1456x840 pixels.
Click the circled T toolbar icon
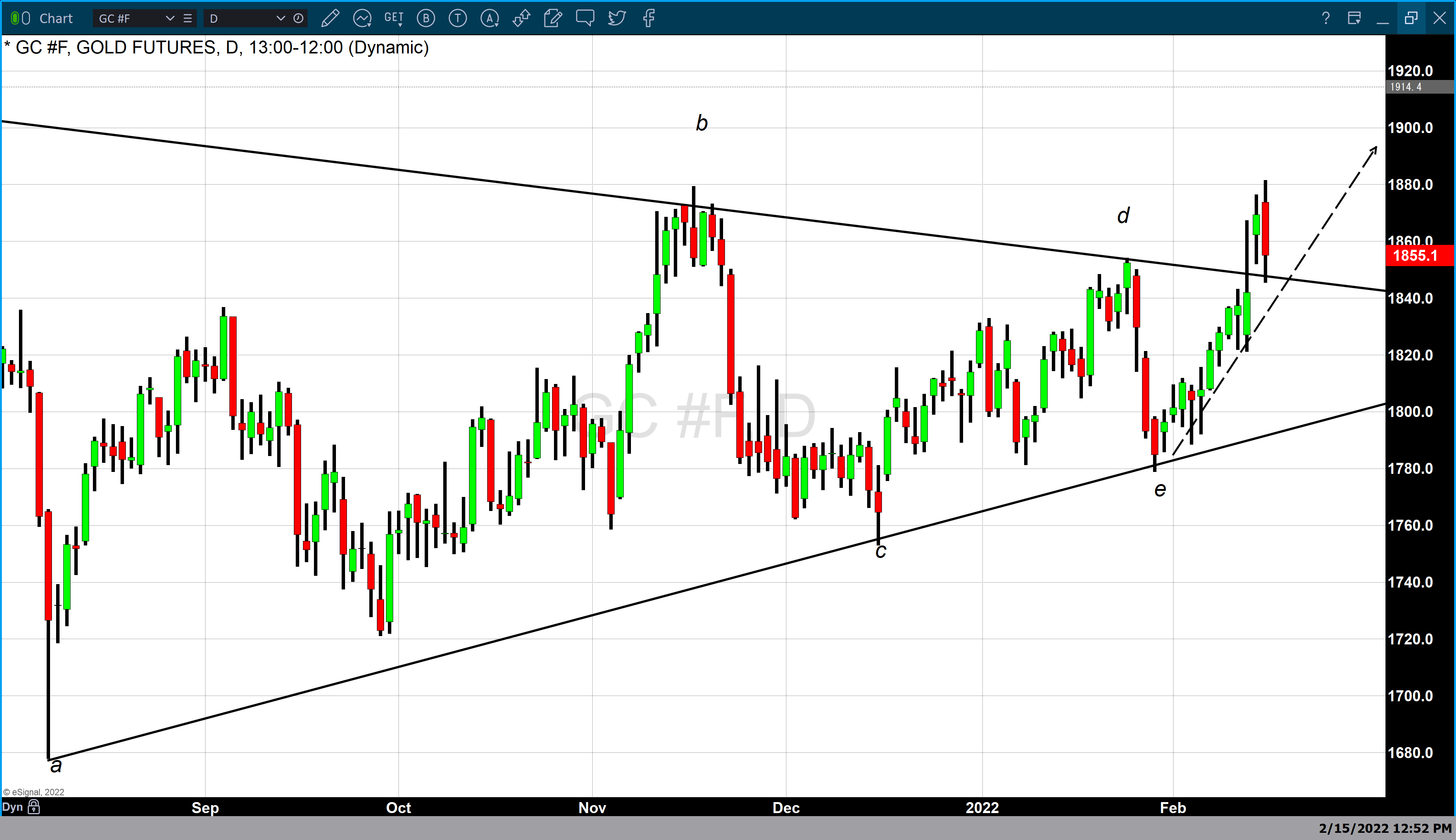[x=458, y=19]
